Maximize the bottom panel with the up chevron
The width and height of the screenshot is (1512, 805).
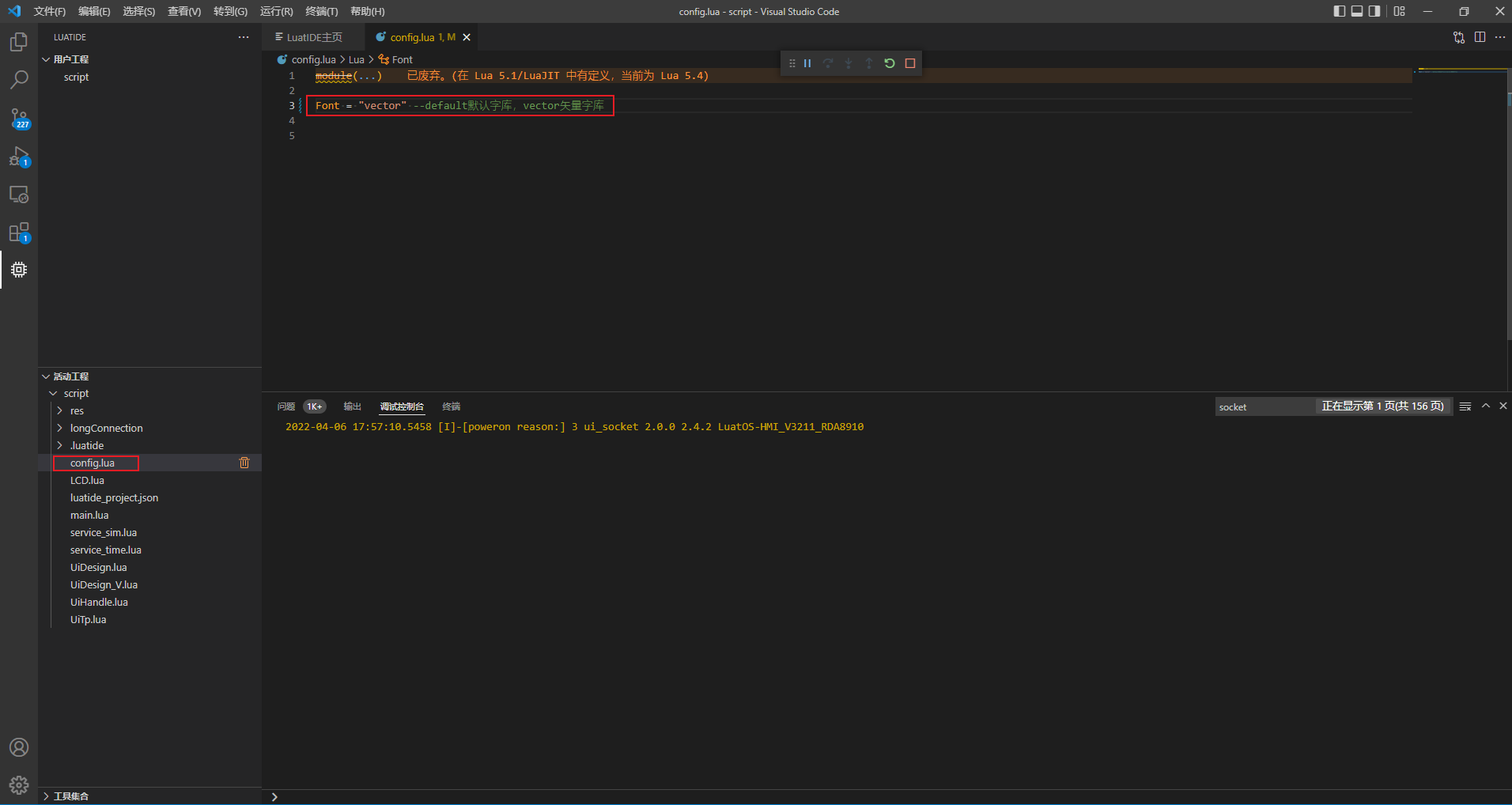1486,406
